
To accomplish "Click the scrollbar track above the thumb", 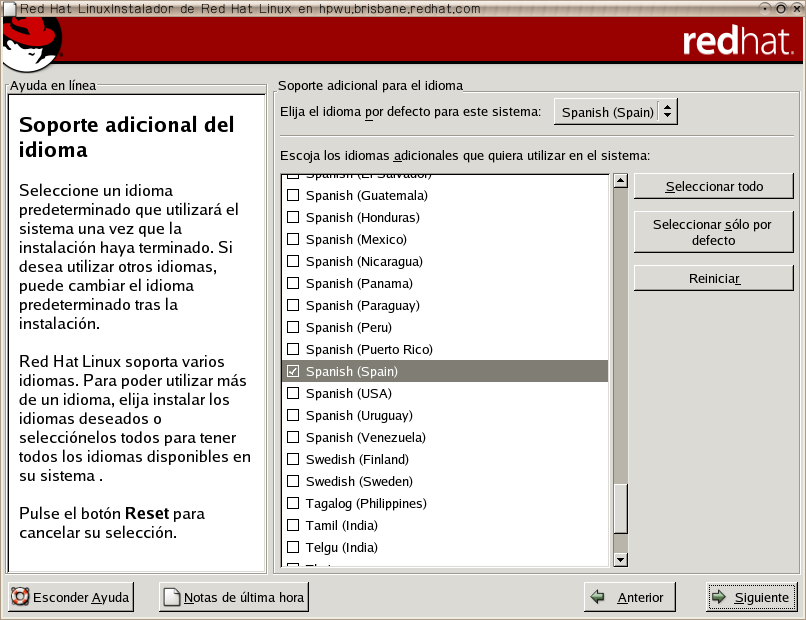I will pos(621,334).
